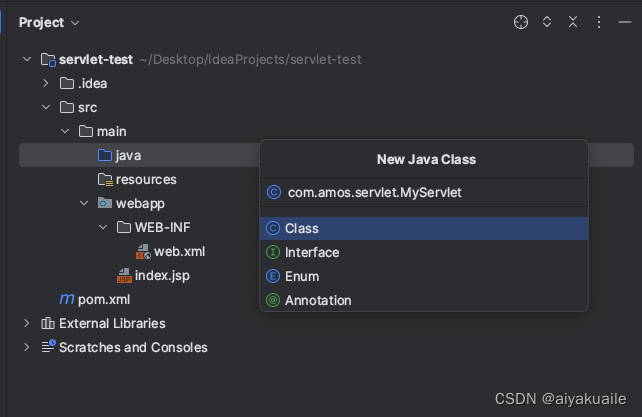Select index.jsp in the project tree
This screenshot has height=417, width=642.
162,275
